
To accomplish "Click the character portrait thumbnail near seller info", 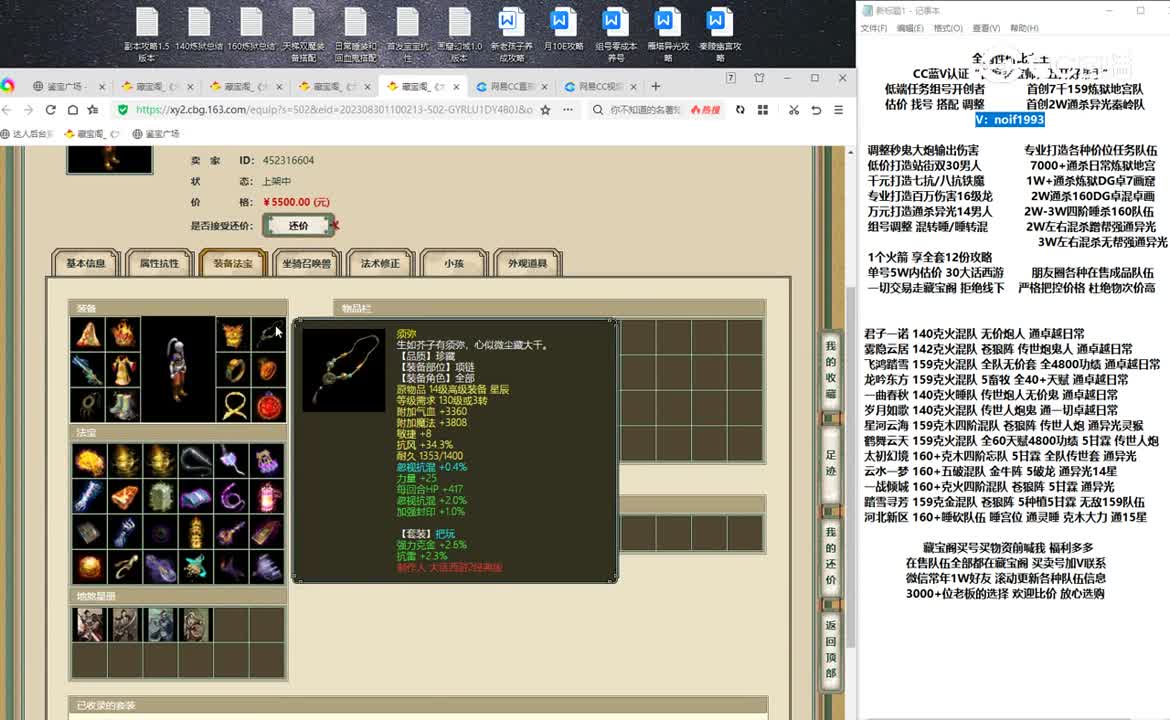I will click(x=110, y=160).
